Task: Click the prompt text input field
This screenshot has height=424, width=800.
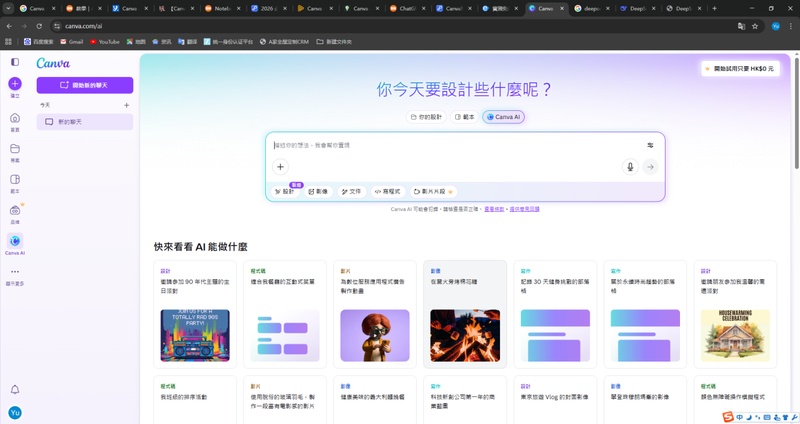Action: tap(457, 145)
